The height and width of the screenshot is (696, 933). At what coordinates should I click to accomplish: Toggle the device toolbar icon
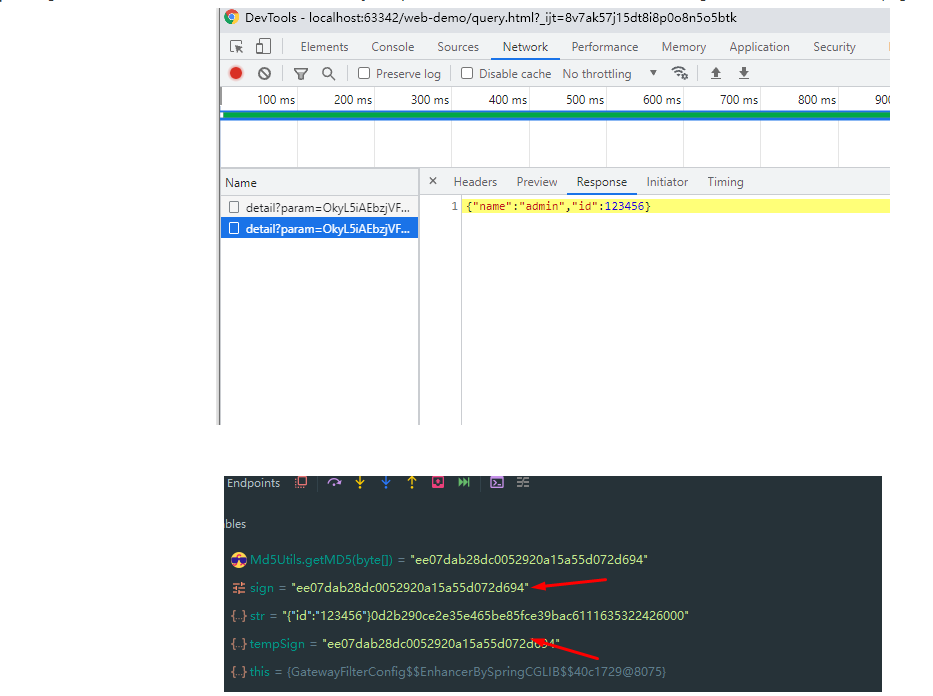click(263, 46)
